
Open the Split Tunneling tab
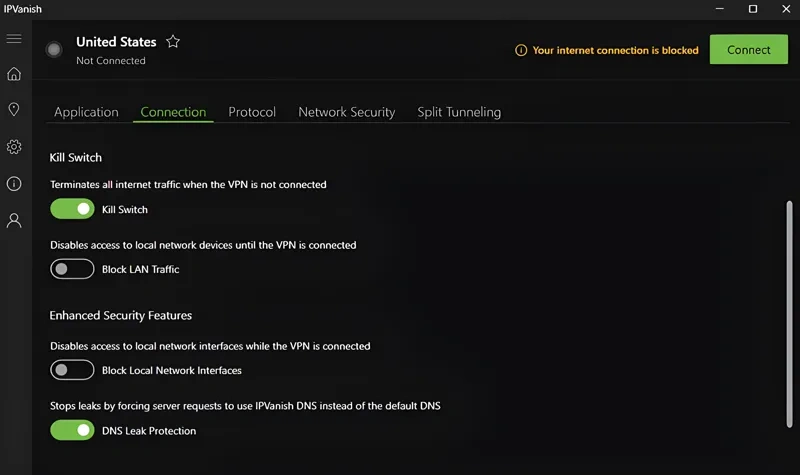coord(459,112)
